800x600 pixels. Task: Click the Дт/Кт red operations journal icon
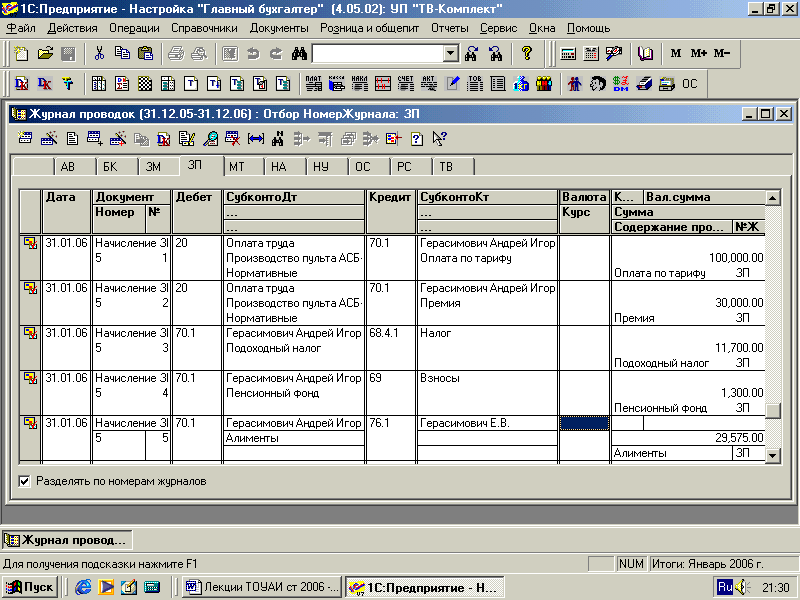tap(21, 84)
